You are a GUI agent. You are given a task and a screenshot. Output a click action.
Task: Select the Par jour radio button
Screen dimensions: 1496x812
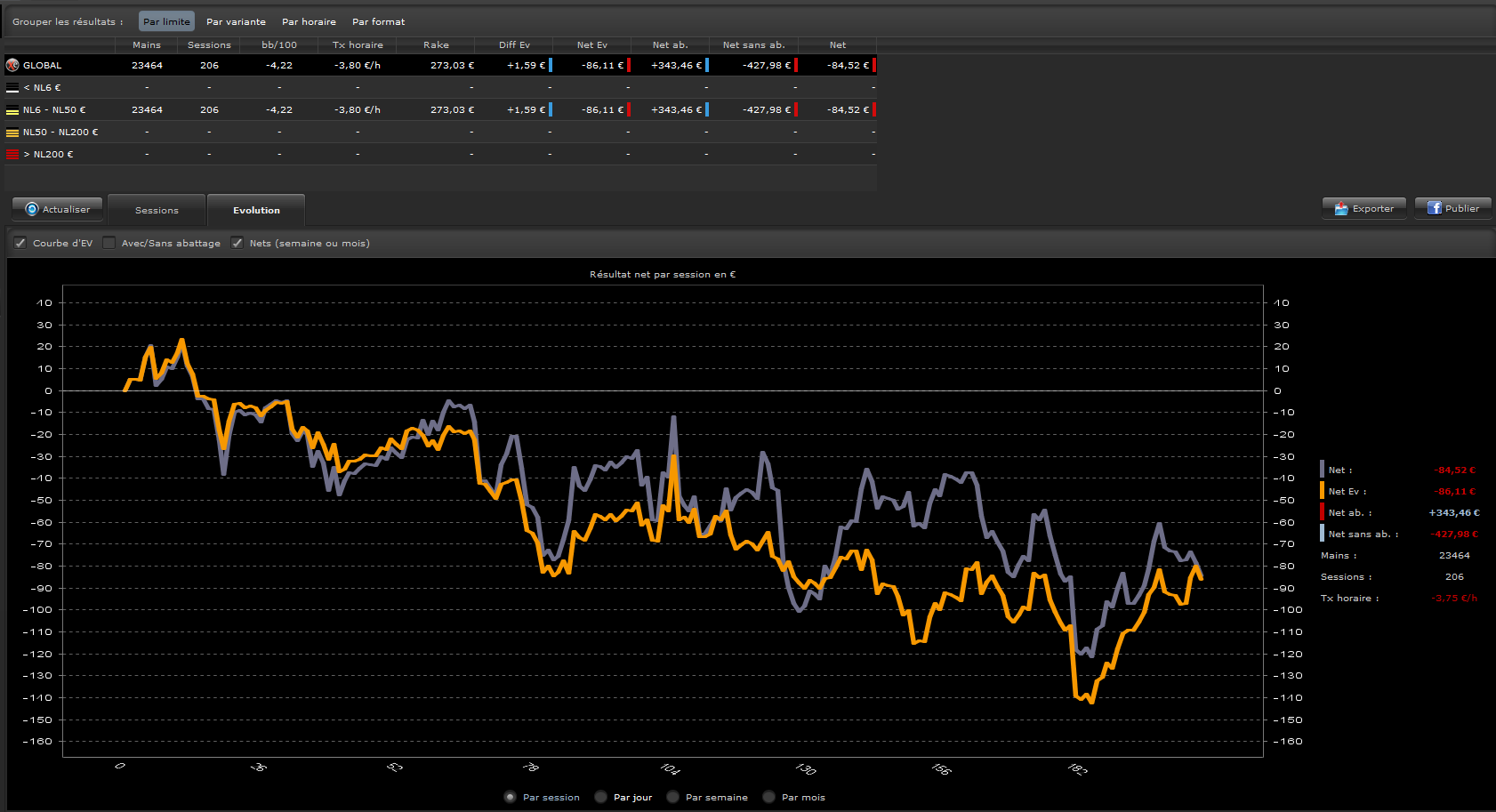coord(600,797)
